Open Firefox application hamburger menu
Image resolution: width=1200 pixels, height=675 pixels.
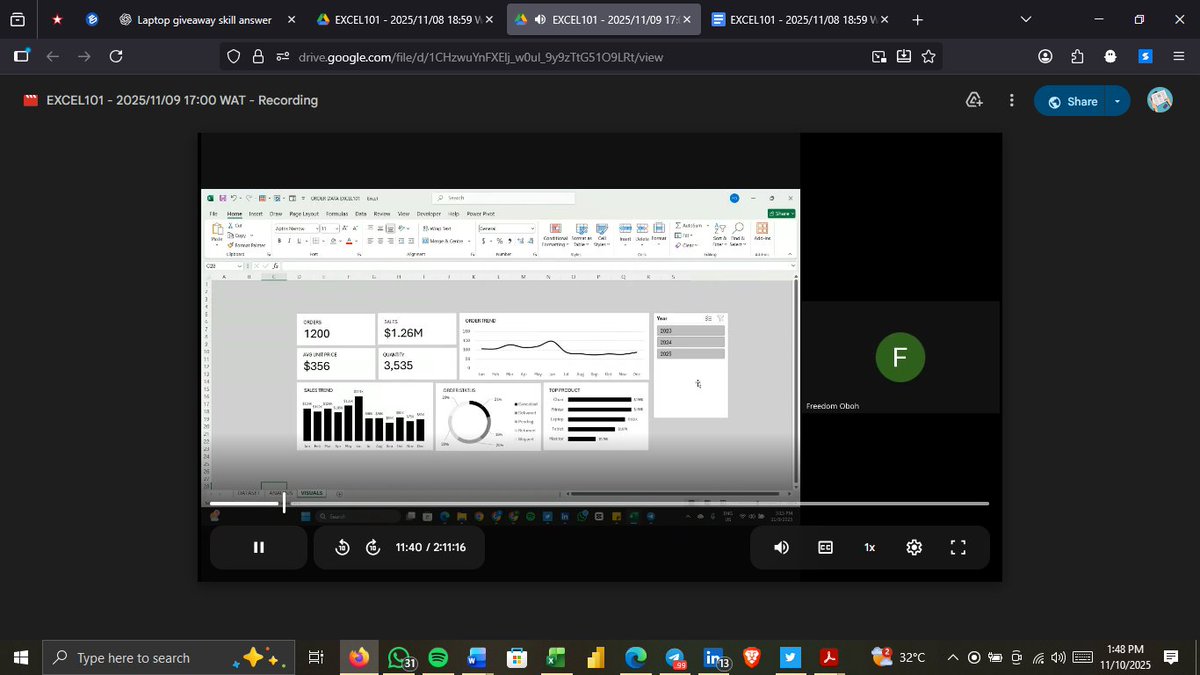(x=1177, y=57)
